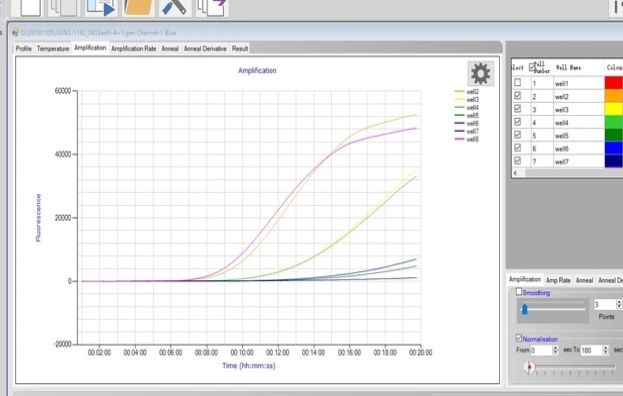The height and width of the screenshot is (396, 623).
Task: Click the duplicate pages toolbar icon
Action: point(63,7)
